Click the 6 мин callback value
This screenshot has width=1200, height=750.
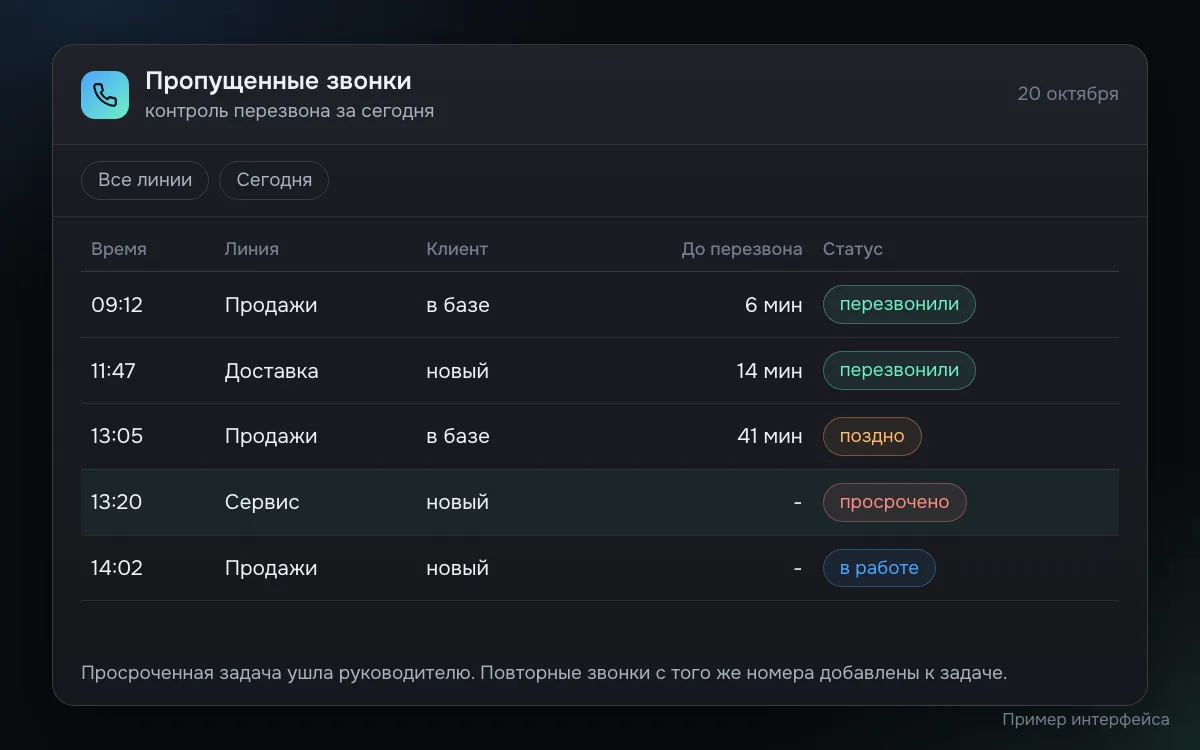[x=774, y=305]
